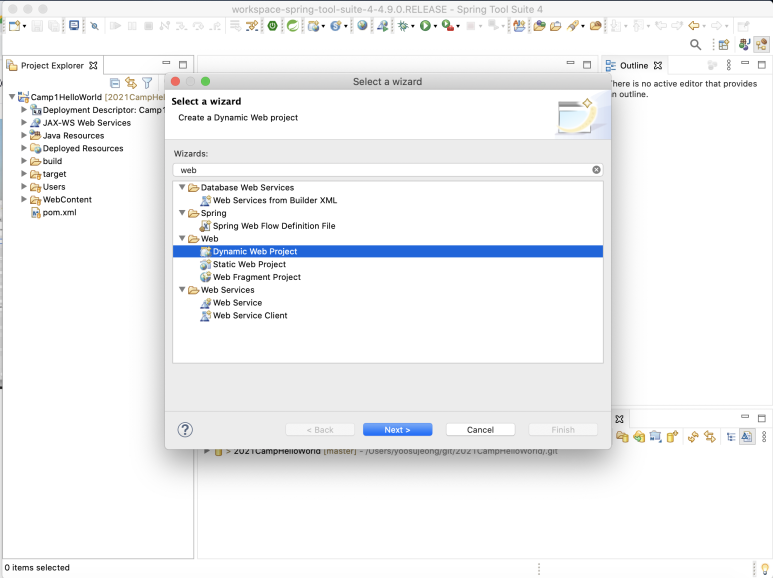Toggle Link with Editor in Project Explorer
This screenshot has height=578, width=773.
point(131,83)
